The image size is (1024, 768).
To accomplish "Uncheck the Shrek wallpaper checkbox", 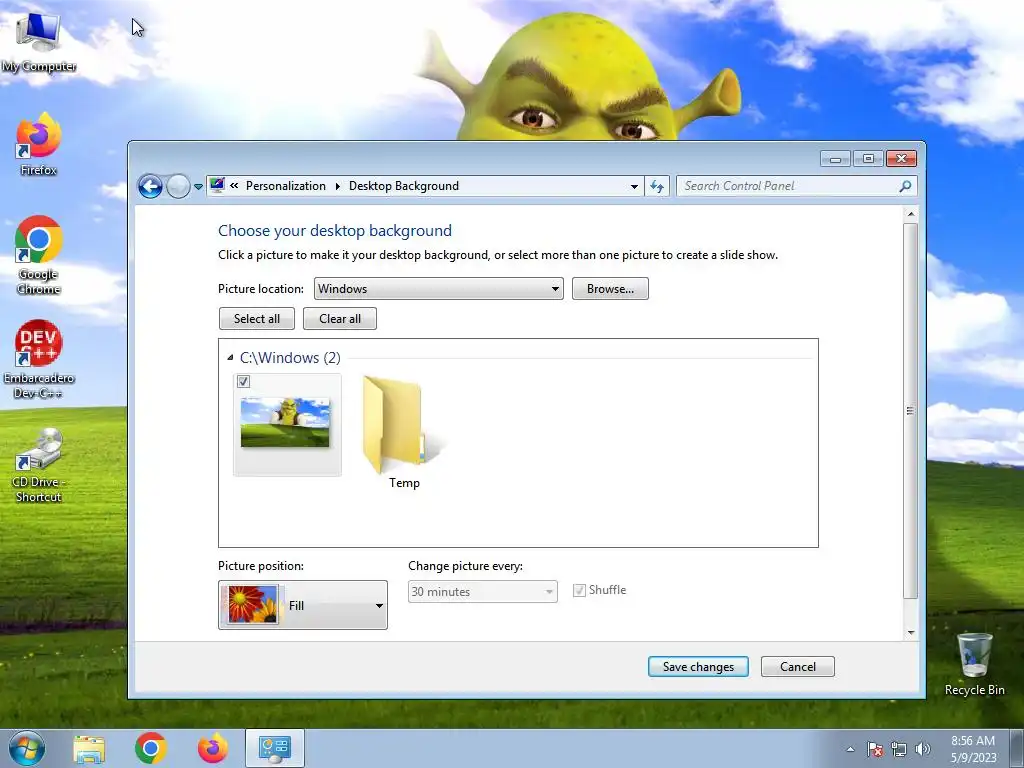I will click(244, 381).
